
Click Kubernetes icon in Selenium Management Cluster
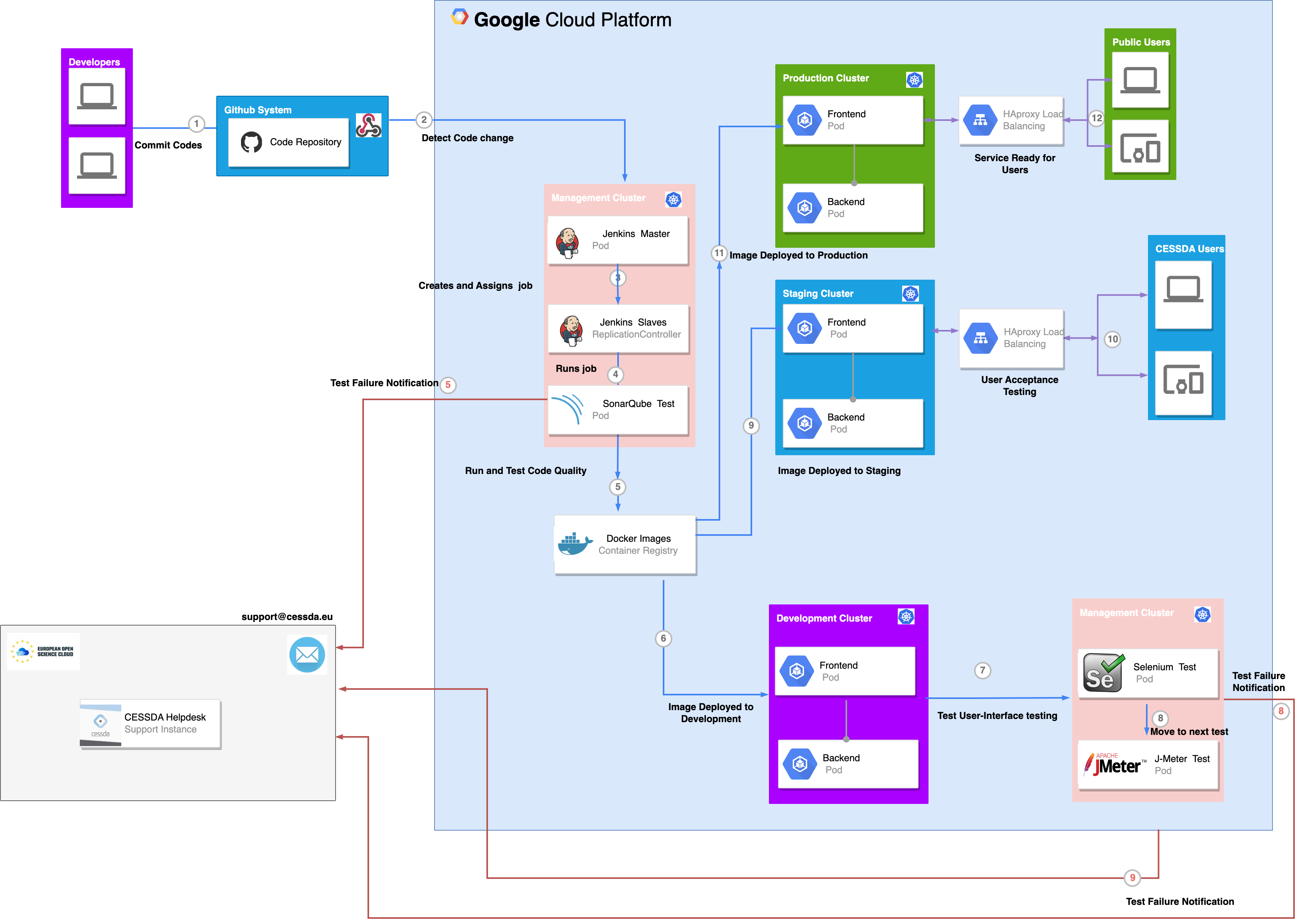click(x=1202, y=614)
